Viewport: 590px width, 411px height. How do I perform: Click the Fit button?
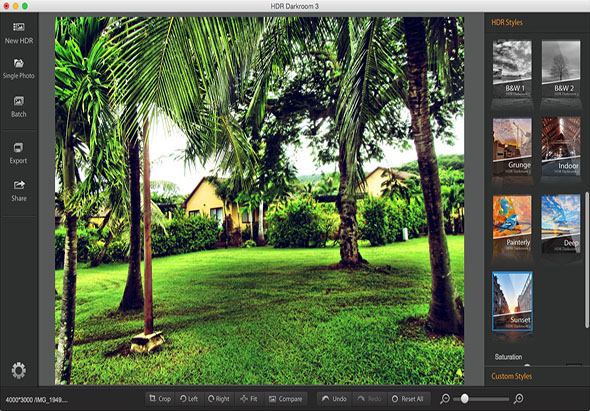(249, 399)
